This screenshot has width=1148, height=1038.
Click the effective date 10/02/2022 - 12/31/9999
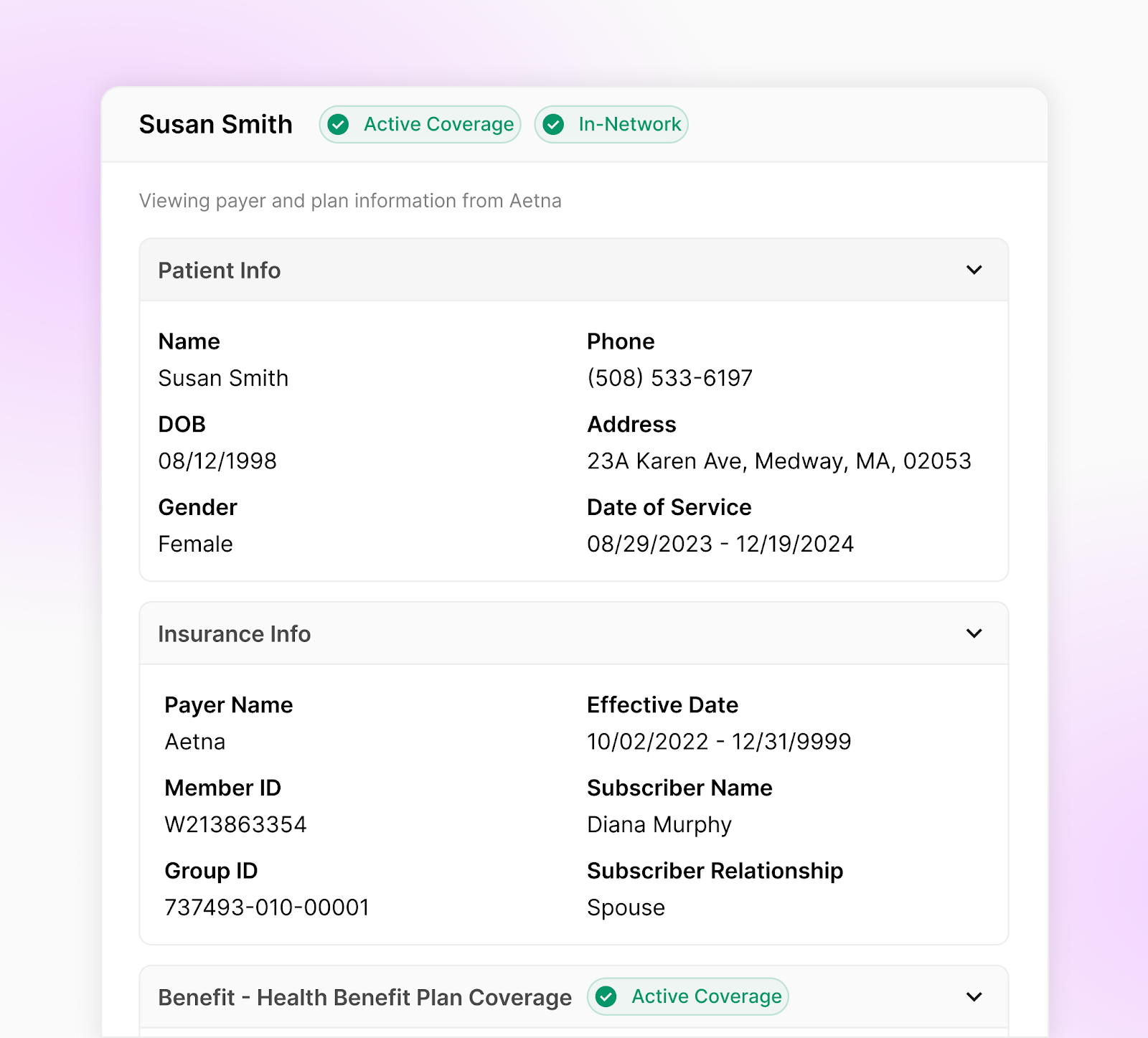click(719, 742)
